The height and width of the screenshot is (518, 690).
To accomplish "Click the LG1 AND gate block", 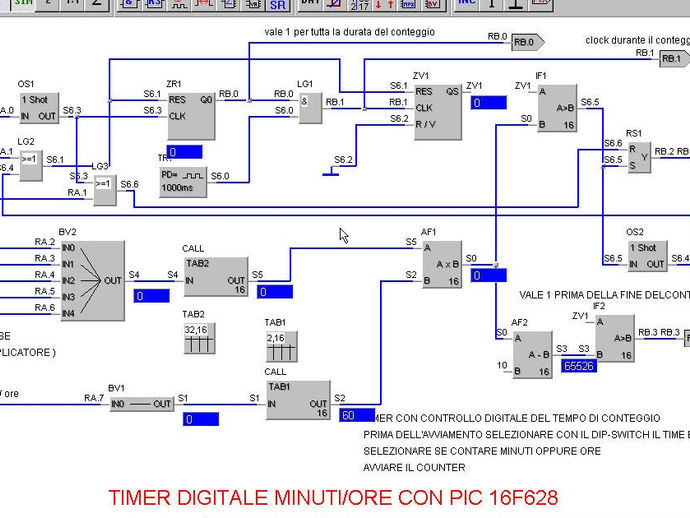I will [x=310, y=108].
